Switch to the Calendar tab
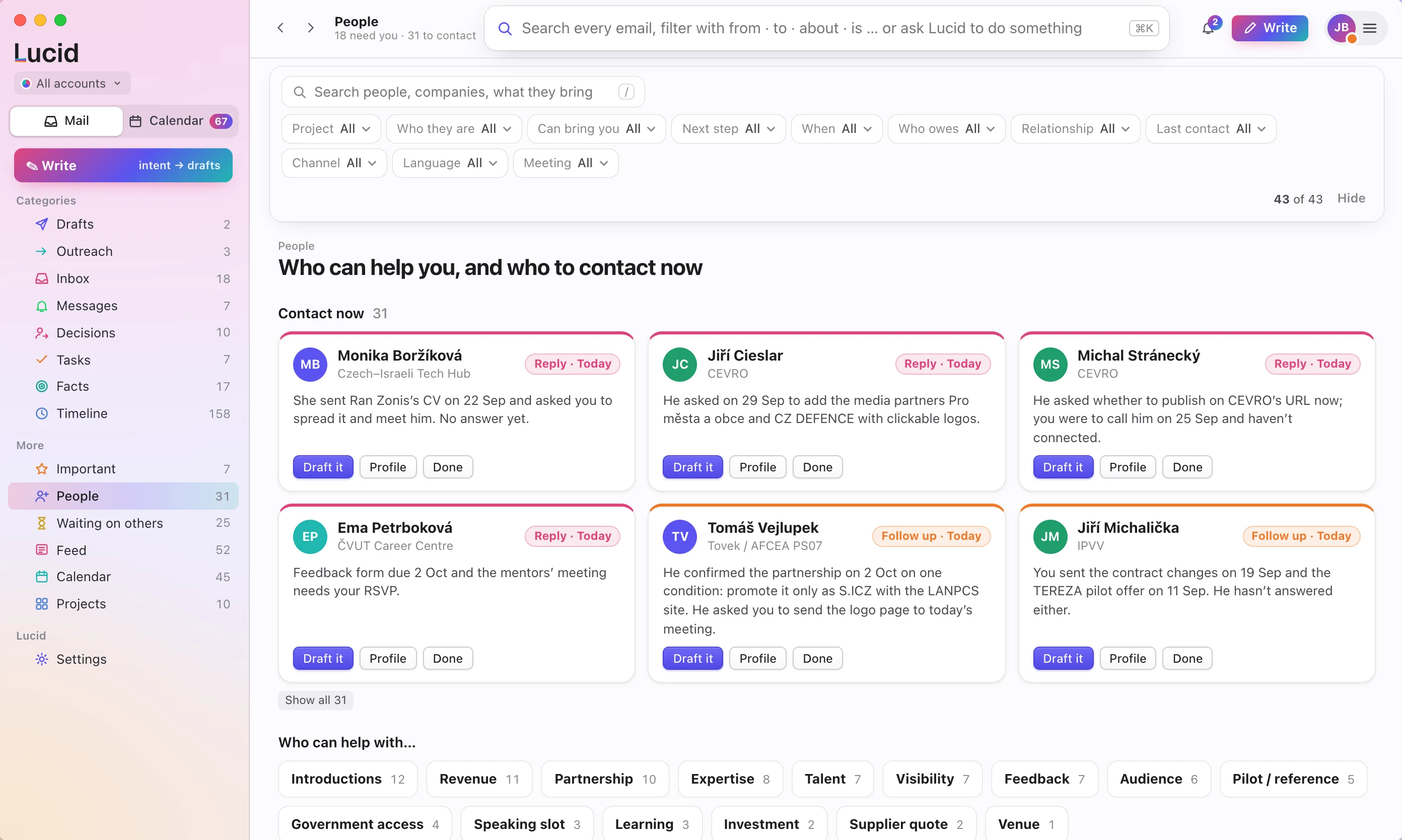Viewport: 1402px width, 840px height. coord(181,121)
